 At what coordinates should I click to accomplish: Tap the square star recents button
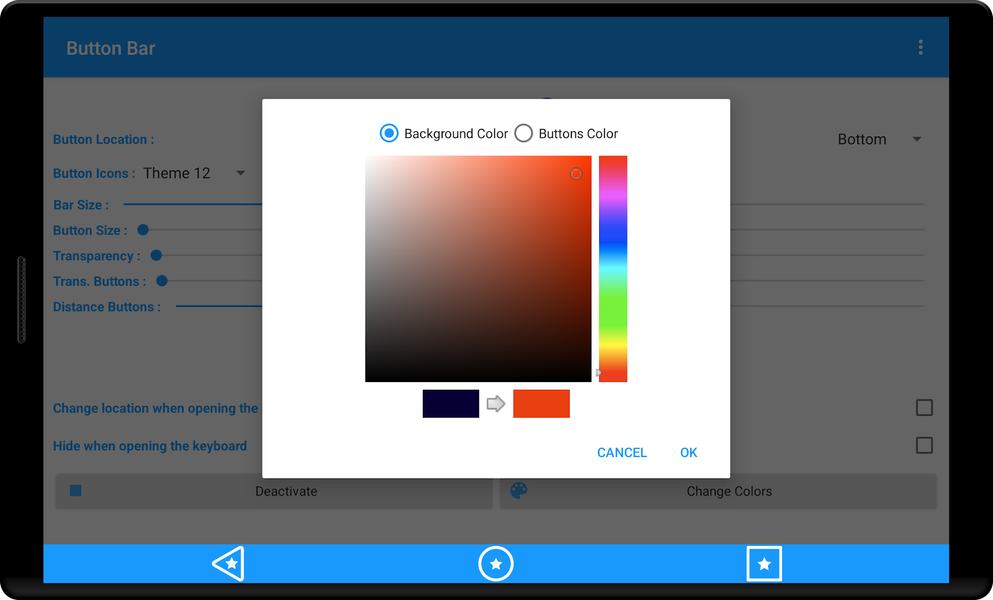(x=764, y=563)
